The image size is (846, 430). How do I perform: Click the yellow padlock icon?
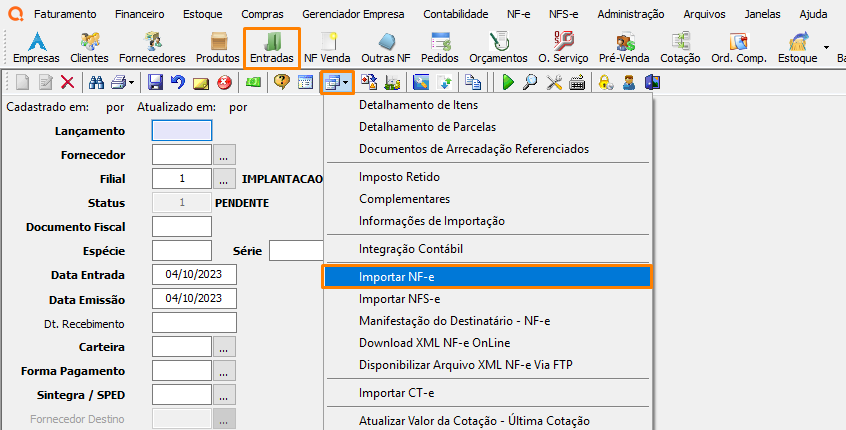(606, 83)
